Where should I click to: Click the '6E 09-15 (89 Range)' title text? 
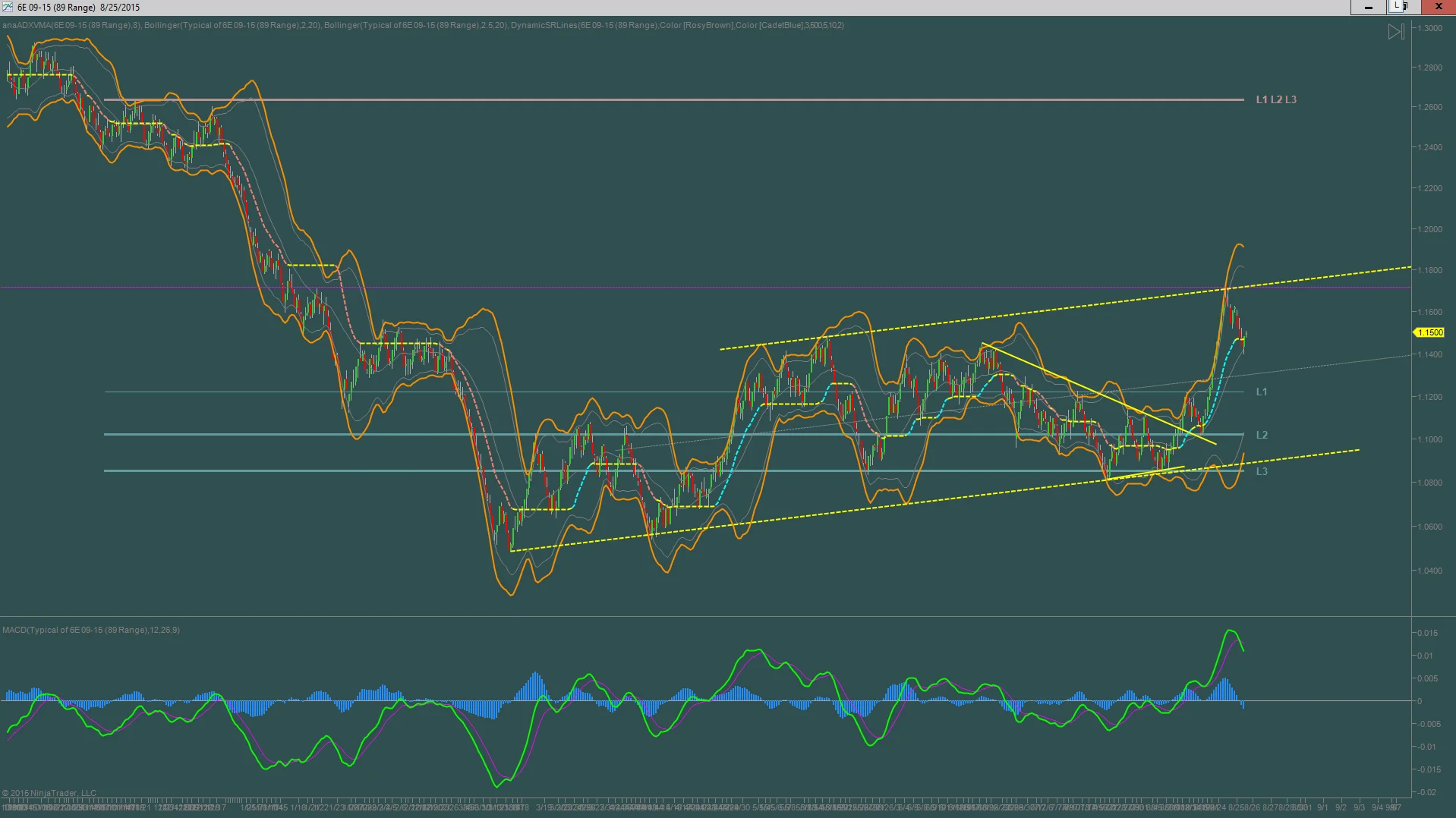56,8
